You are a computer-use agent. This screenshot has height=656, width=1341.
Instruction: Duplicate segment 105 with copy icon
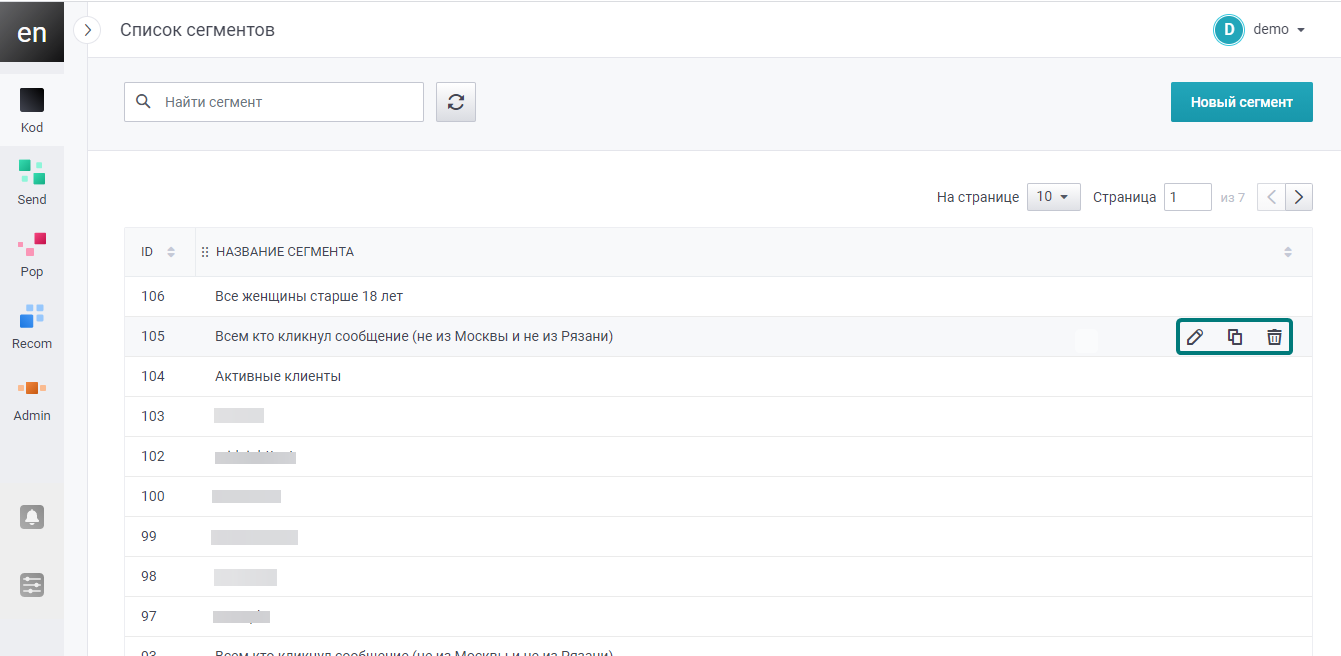coord(1235,337)
